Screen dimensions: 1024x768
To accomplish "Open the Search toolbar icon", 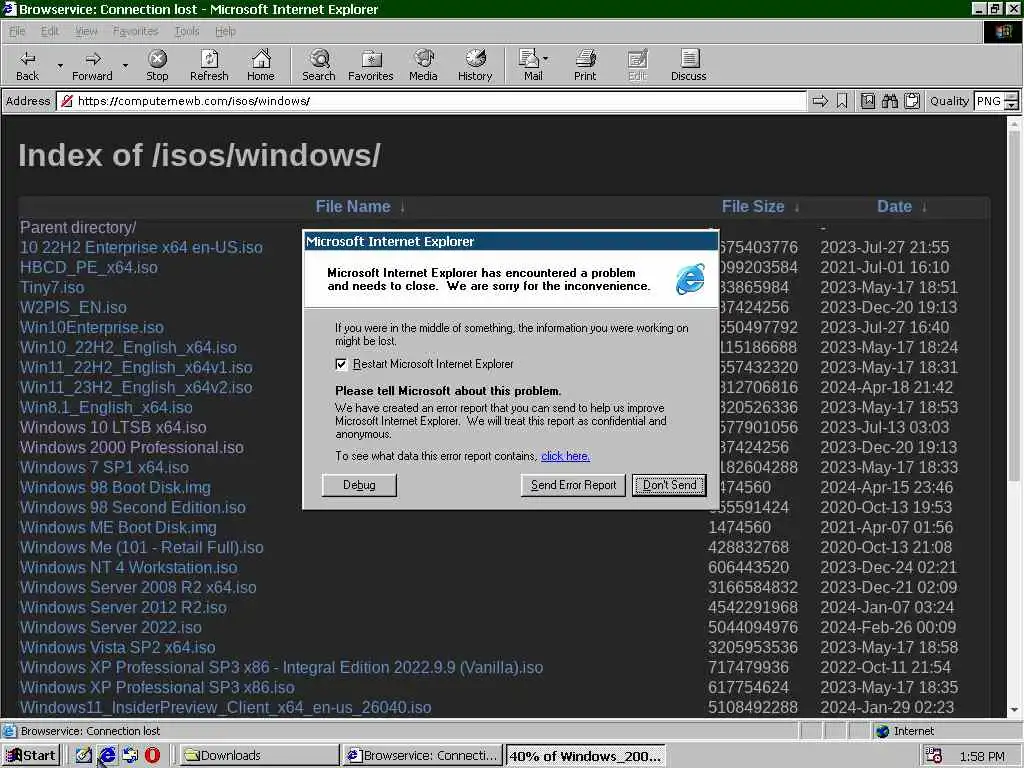I will pyautogui.click(x=319, y=65).
